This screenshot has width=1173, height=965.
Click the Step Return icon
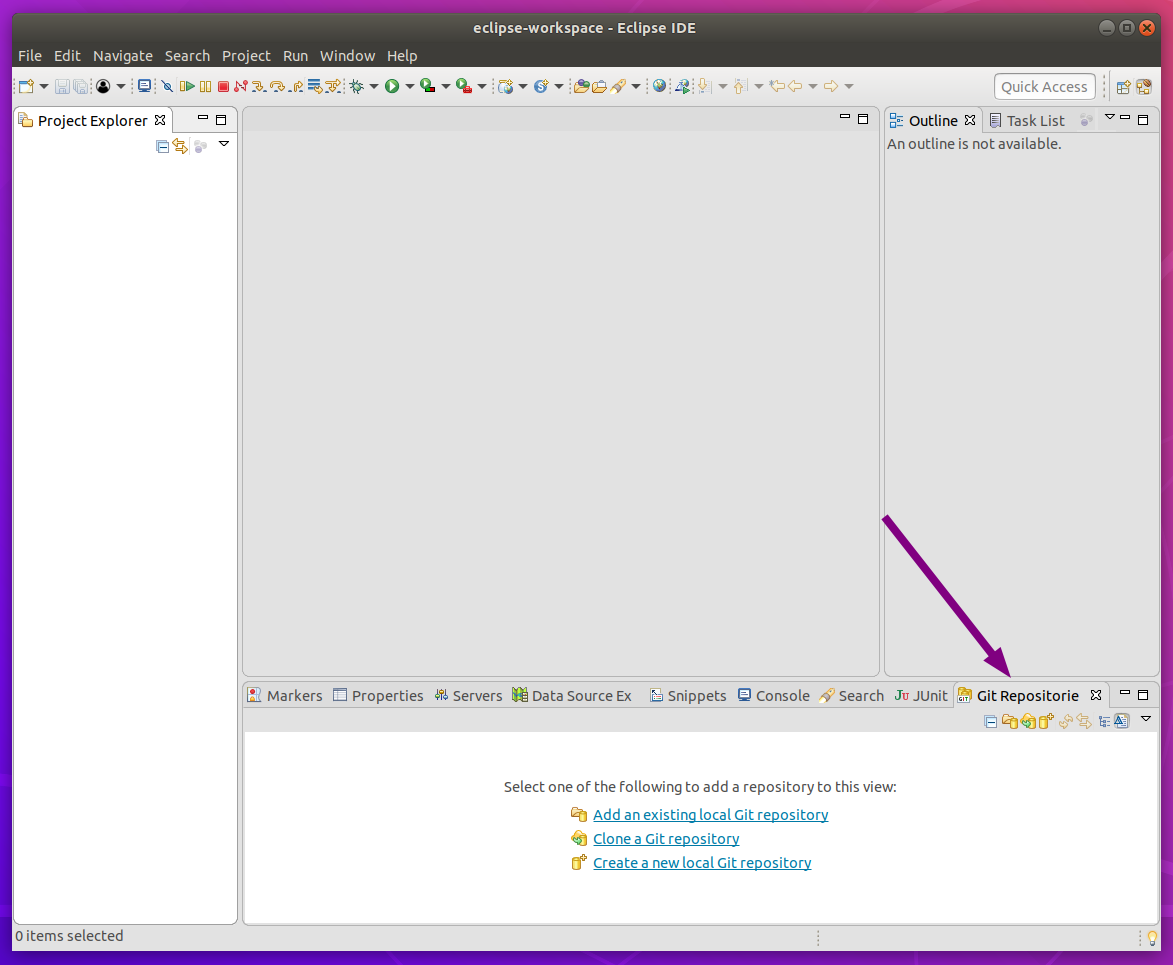click(x=296, y=87)
